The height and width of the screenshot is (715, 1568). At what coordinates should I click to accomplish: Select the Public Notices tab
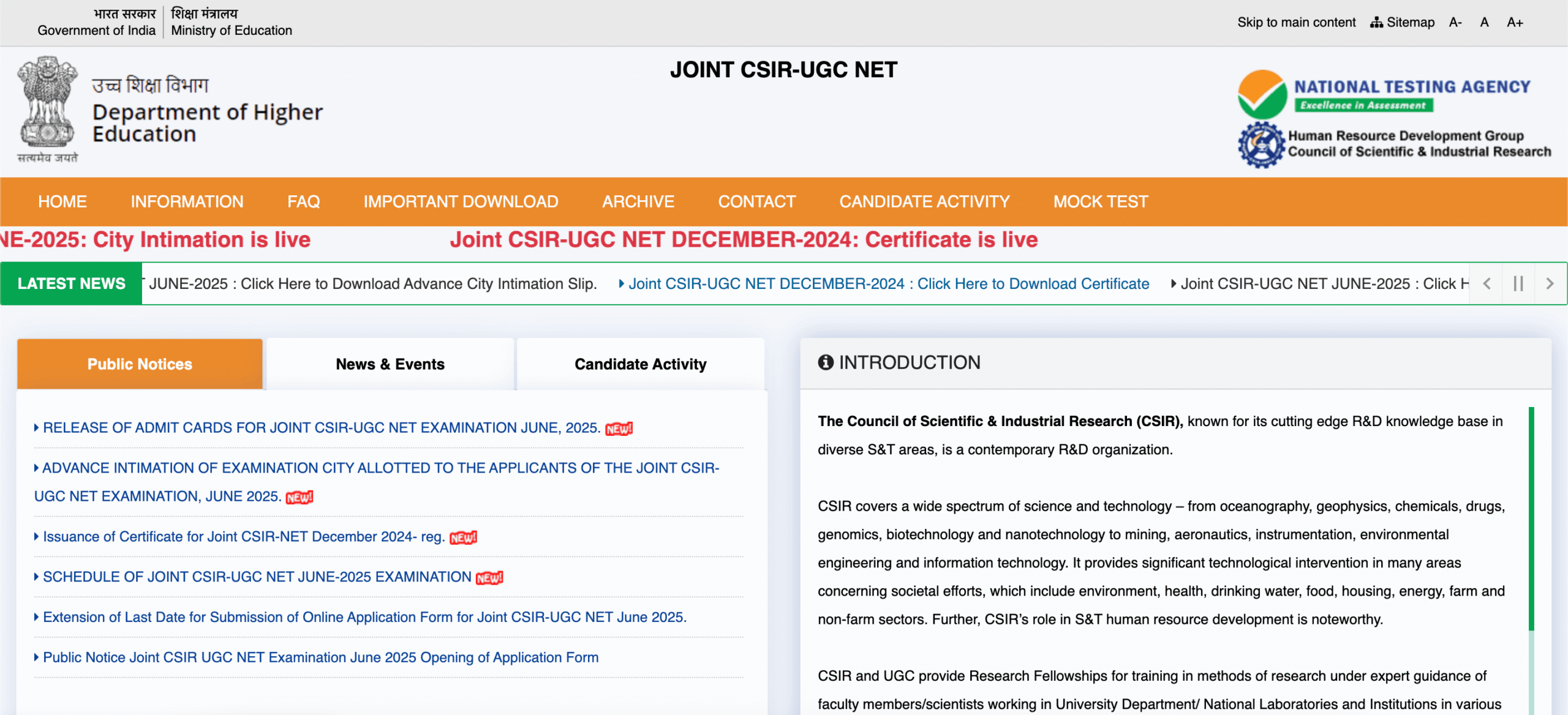coord(140,364)
